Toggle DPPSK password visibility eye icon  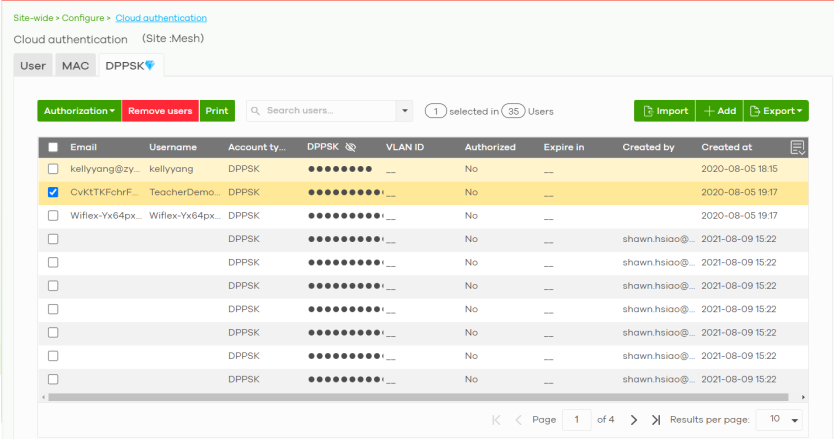point(350,147)
